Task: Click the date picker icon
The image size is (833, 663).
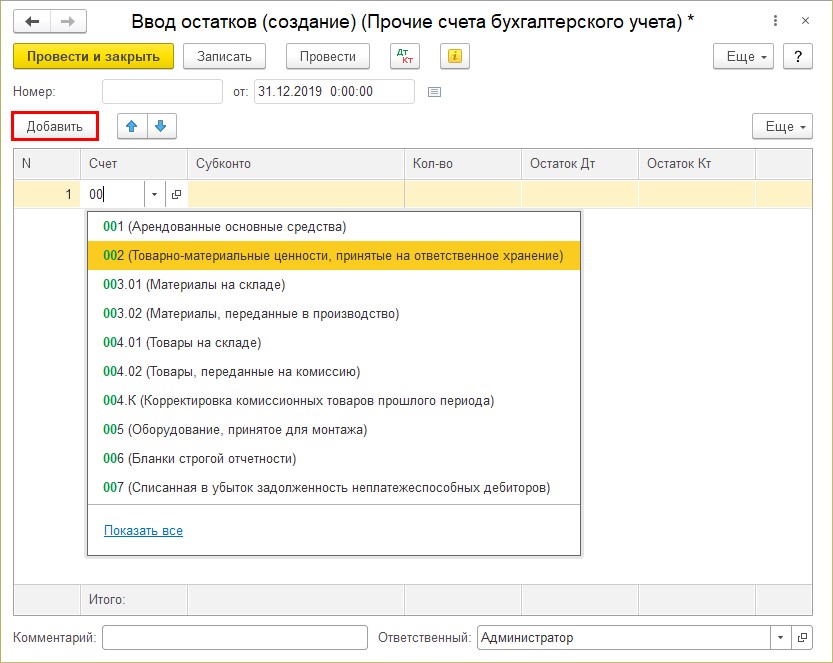Action: tap(434, 92)
